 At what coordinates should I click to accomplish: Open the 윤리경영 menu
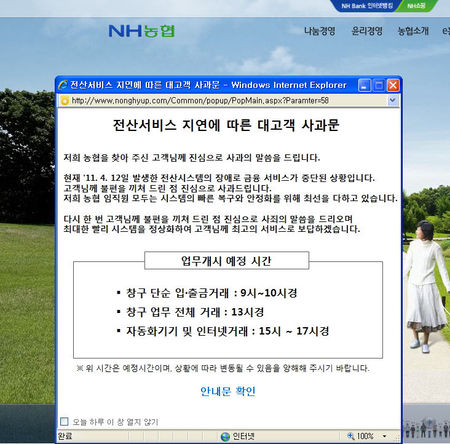coord(367,31)
